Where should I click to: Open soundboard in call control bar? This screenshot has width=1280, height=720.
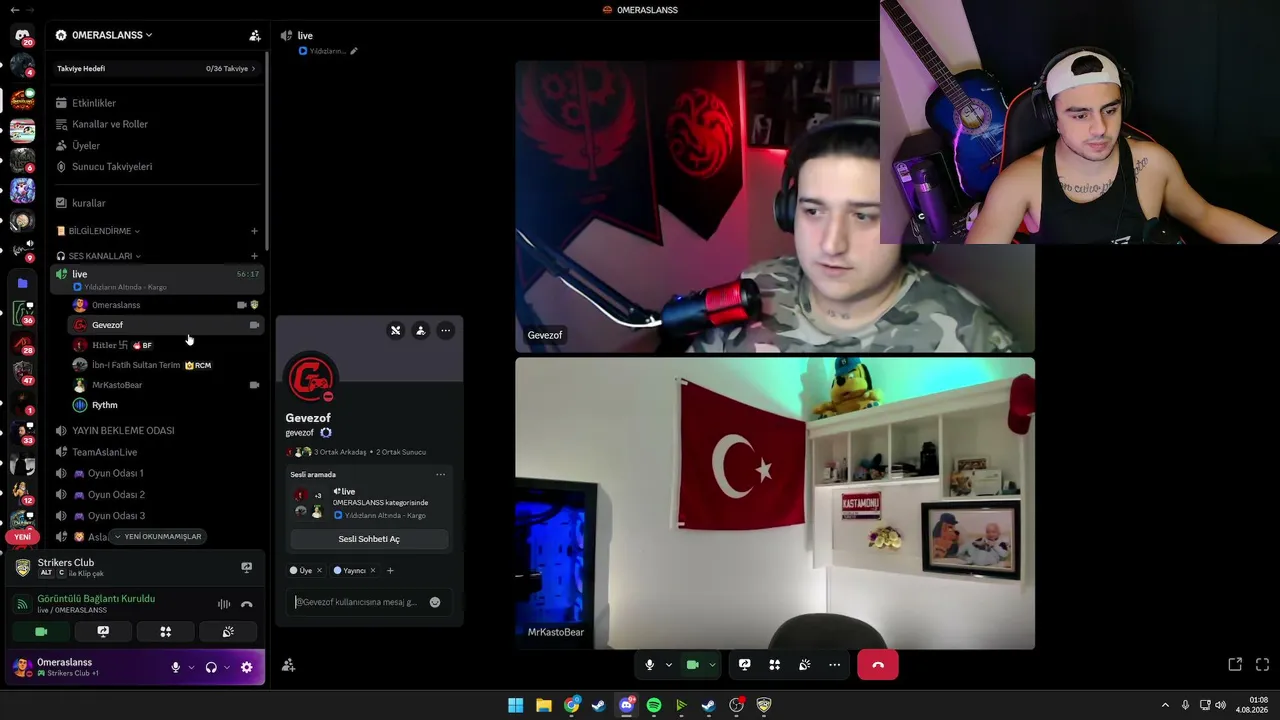tap(805, 665)
